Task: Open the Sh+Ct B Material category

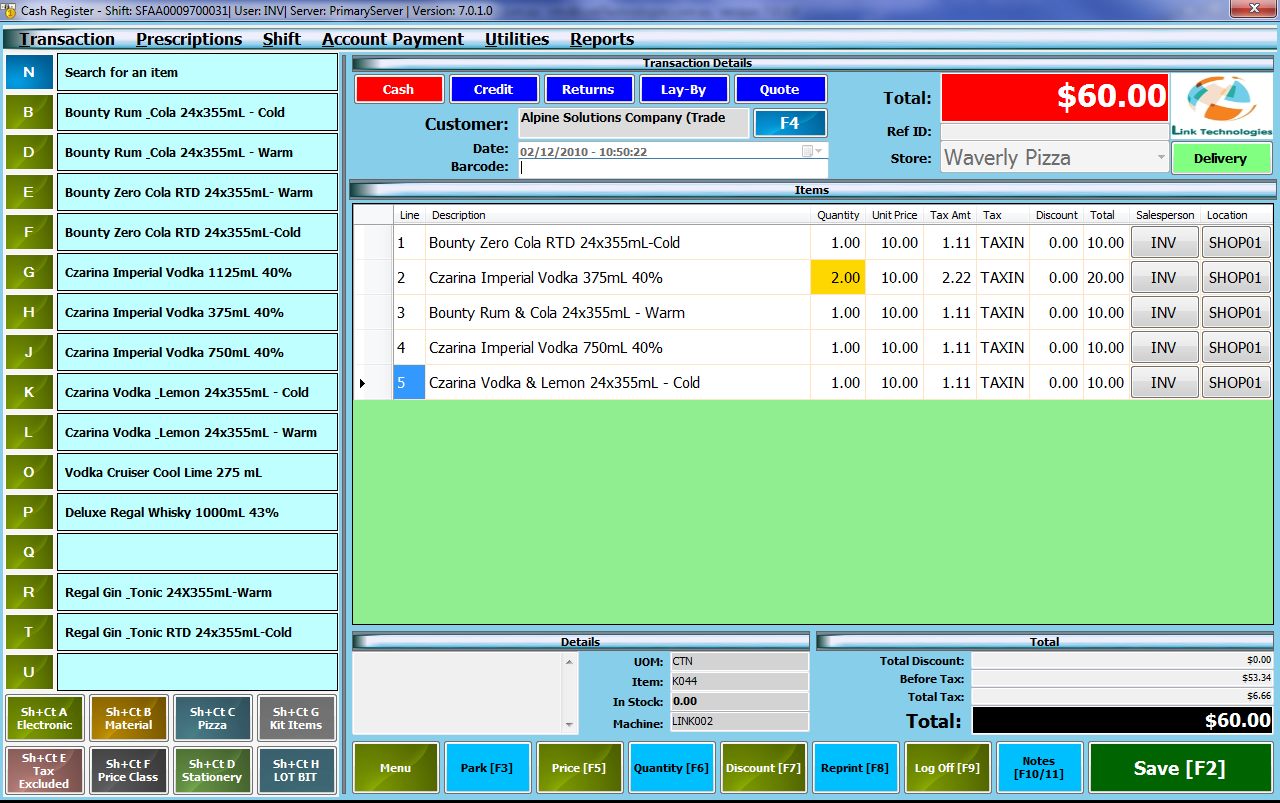Action: pyautogui.click(x=128, y=718)
